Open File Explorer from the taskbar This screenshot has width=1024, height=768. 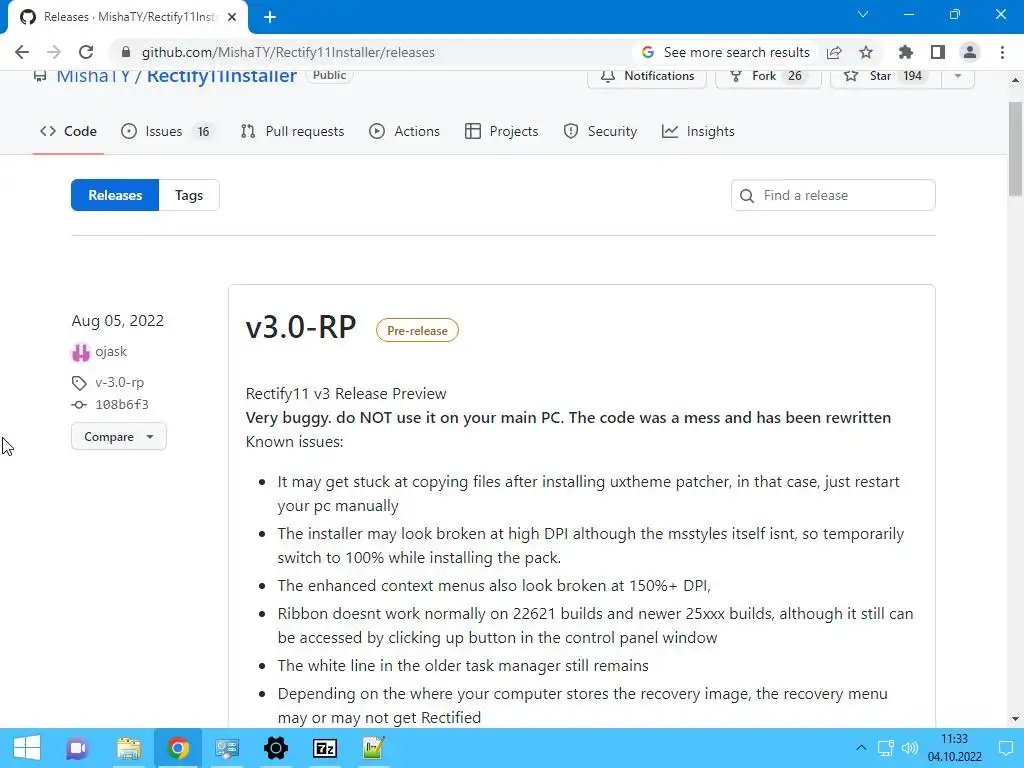[x=129, y=748]
